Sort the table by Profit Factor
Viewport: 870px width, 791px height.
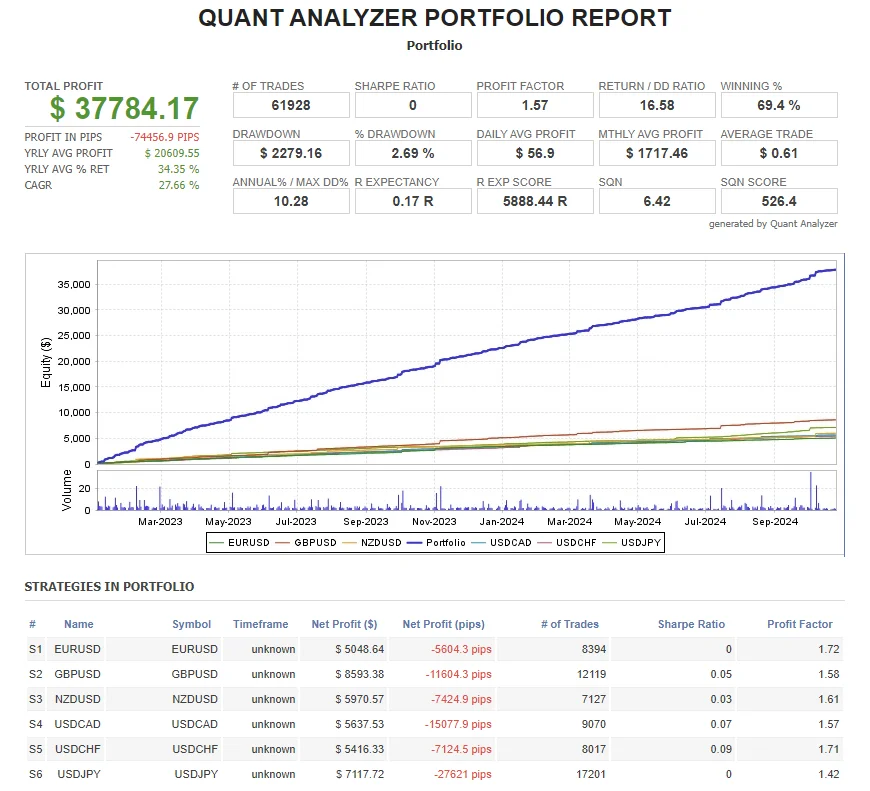(x=799, y=624)
